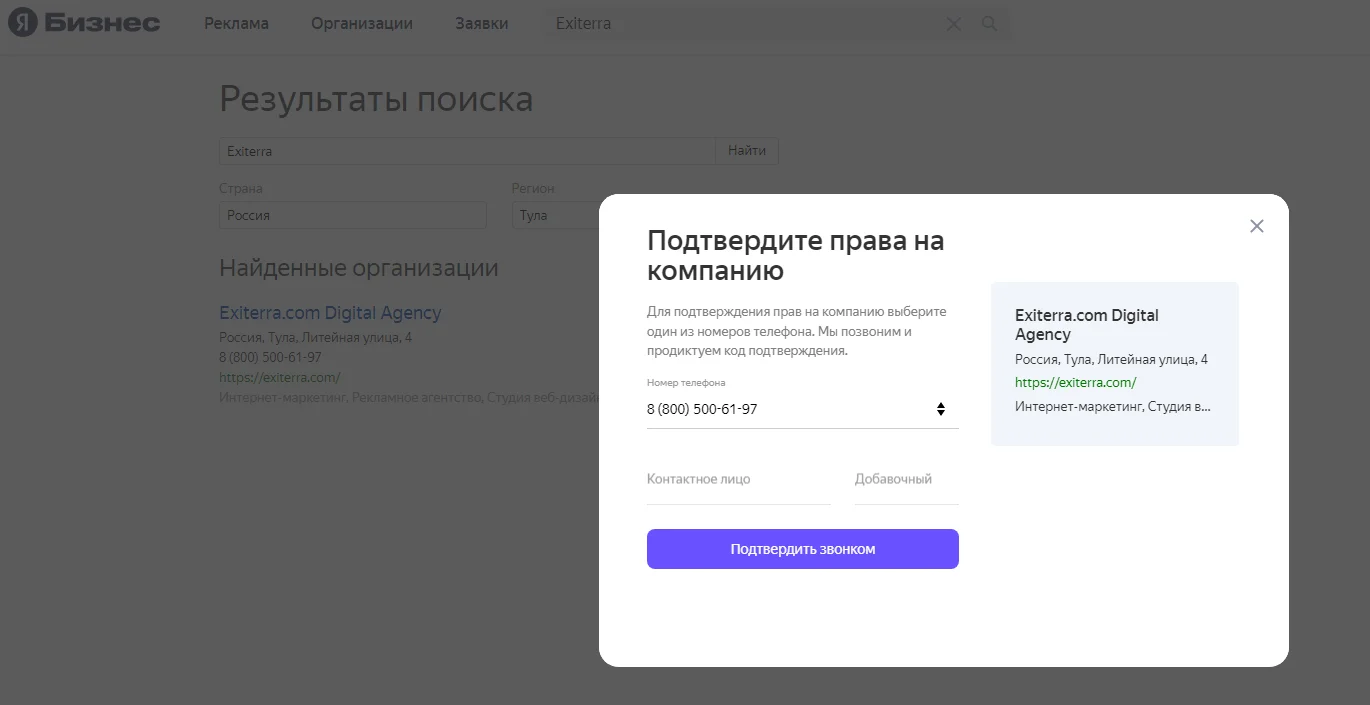Click company name in dialog card

click(1087, 325)
